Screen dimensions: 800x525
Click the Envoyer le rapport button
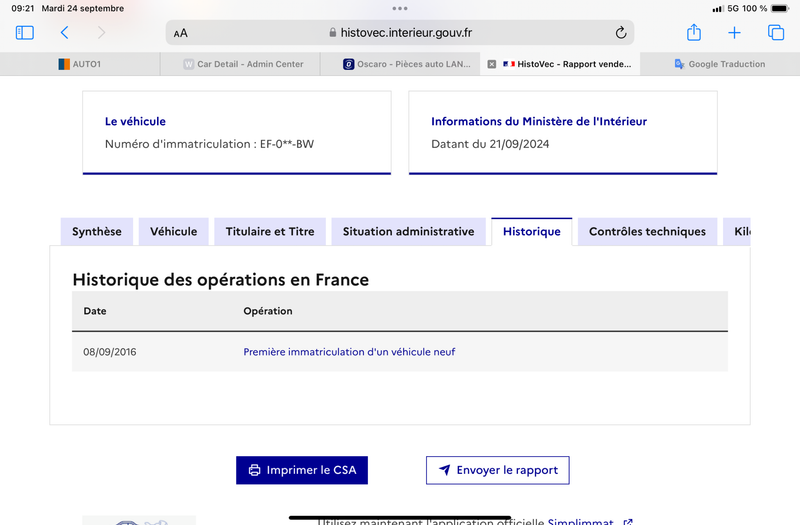(498, 470)
